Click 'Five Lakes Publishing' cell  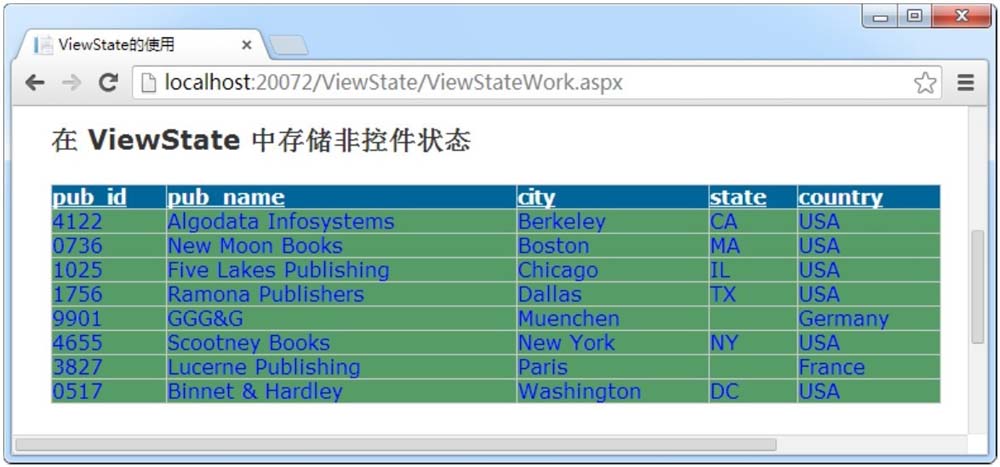coord(341,270)
